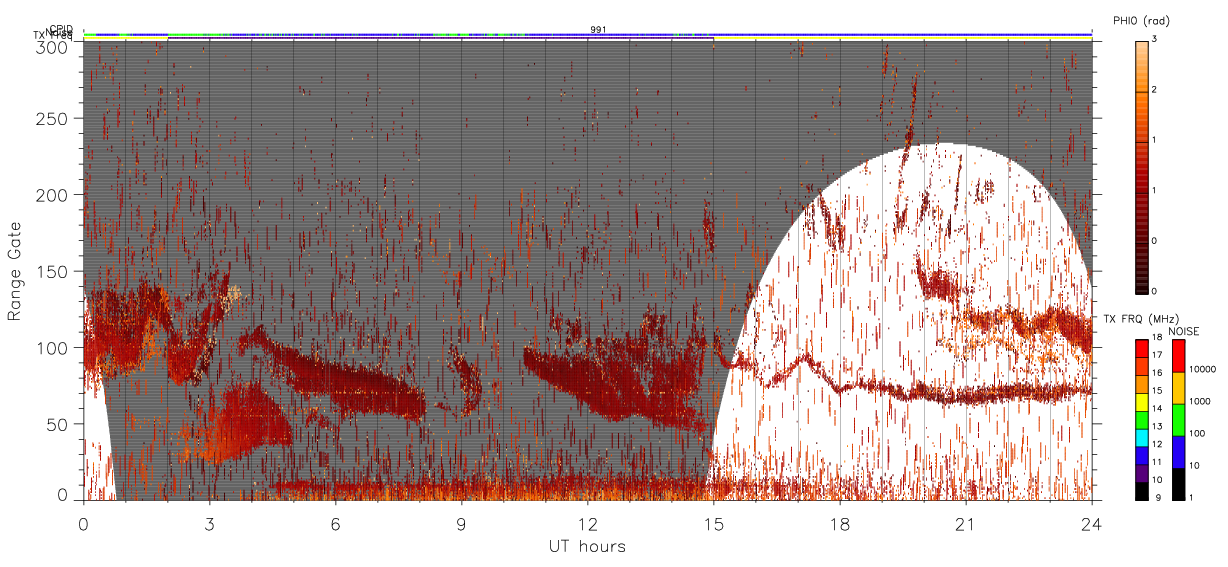
Task: Click the NOISE legend value "1000"
Action: [1199, 401]
